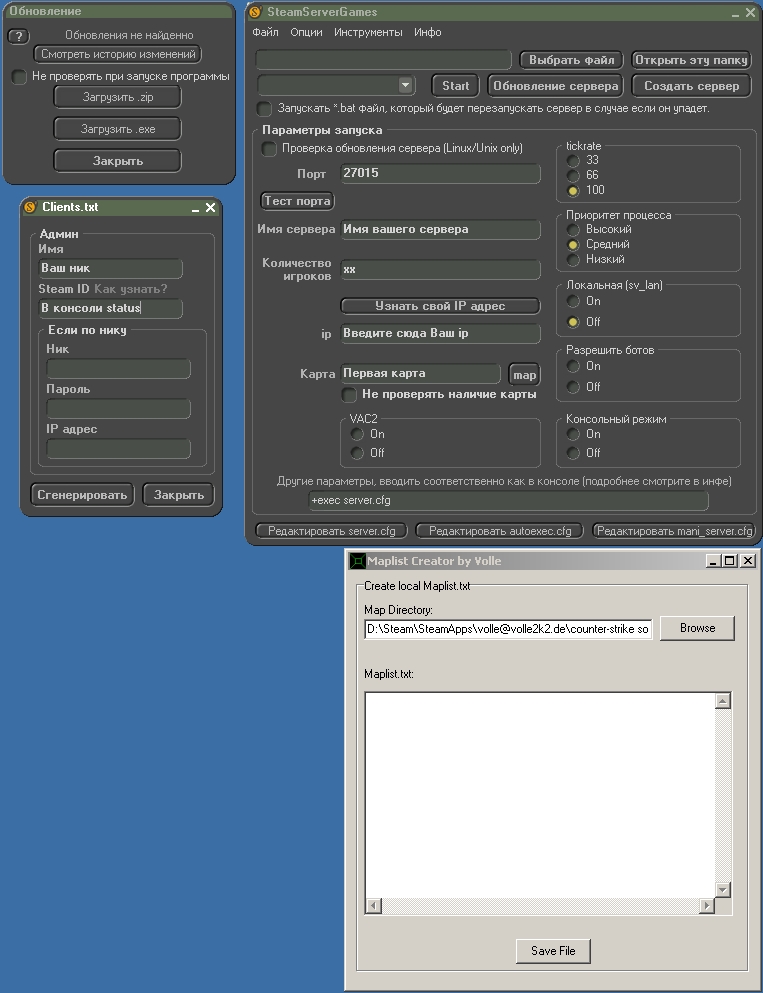Image resolution: width=763 pixels, height=993 pixels.
Task: Select Off under Консольный режим
Action: click(573, 453)
